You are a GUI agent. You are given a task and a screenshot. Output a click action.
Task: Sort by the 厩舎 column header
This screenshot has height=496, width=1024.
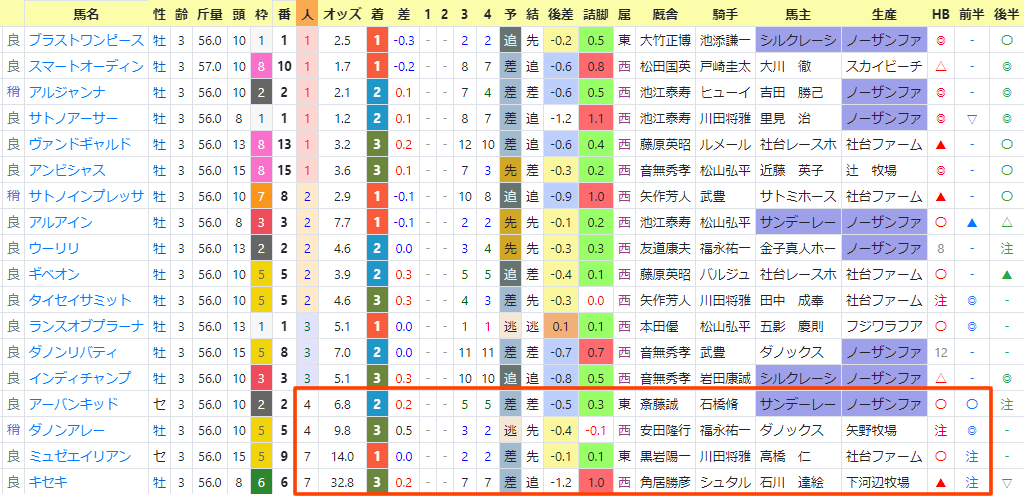tap(665, 13)
